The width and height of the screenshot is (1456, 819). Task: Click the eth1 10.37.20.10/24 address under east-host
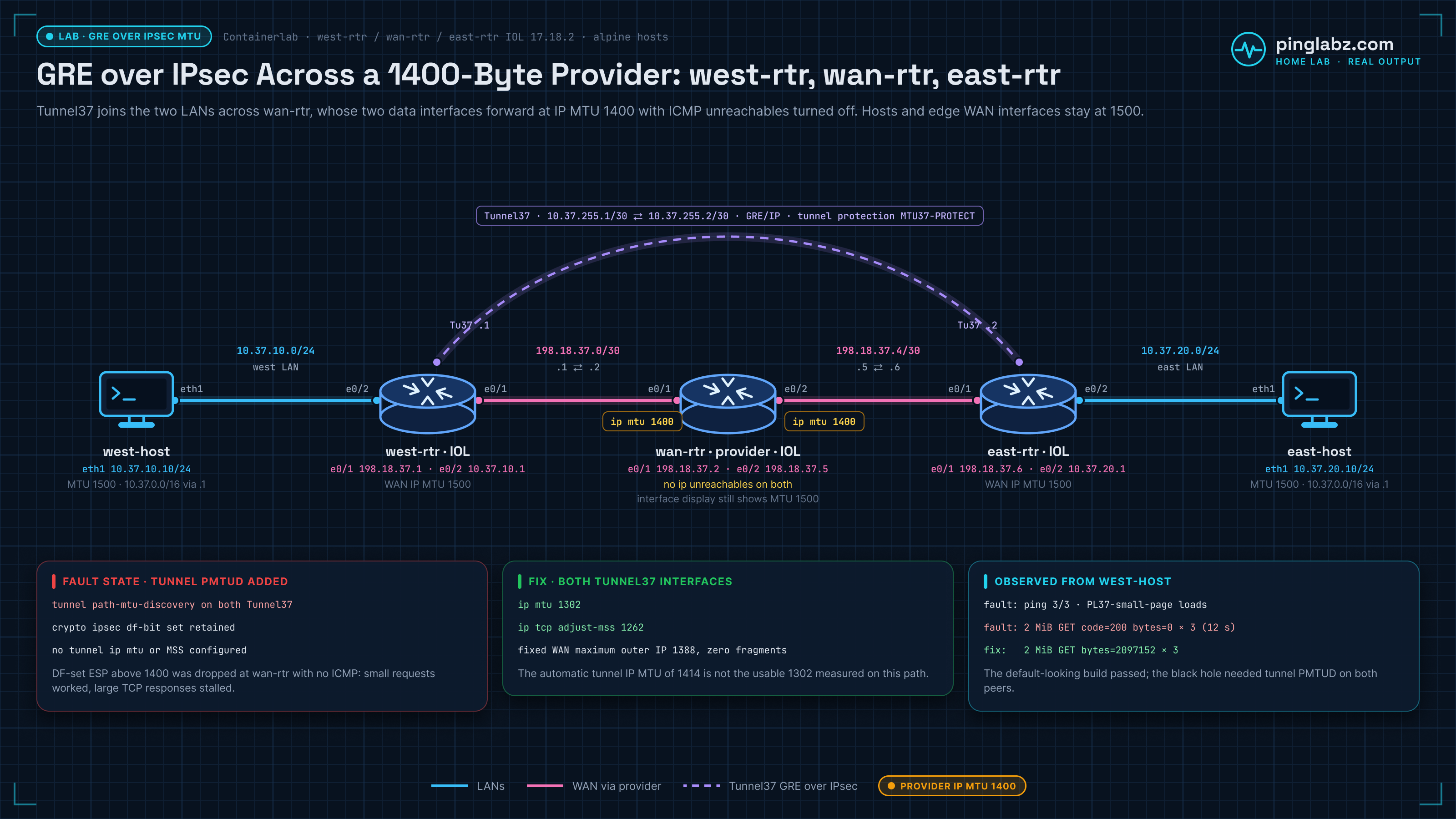click(1319, 469)
